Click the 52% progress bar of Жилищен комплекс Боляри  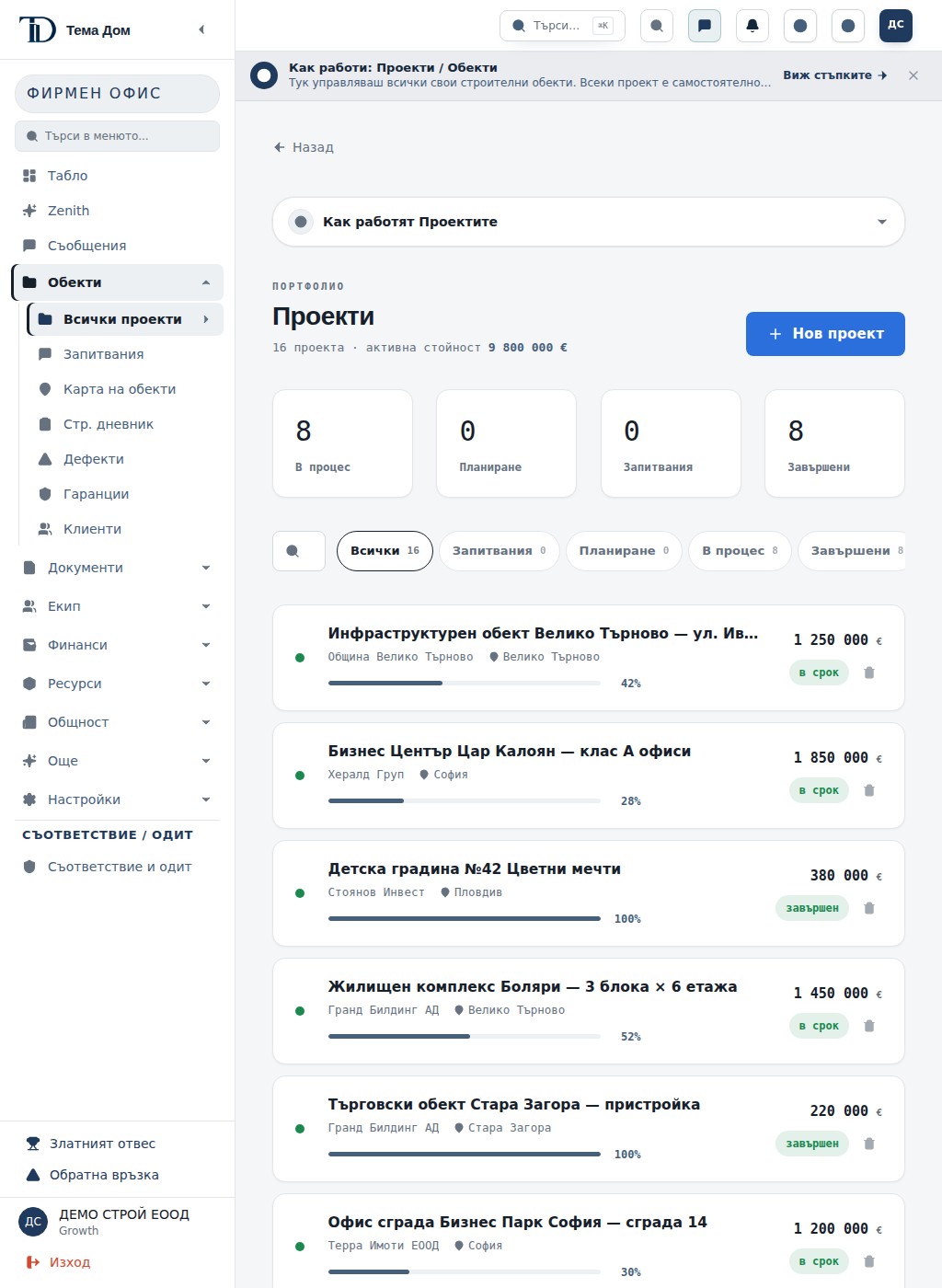[x=465, y=1037]
